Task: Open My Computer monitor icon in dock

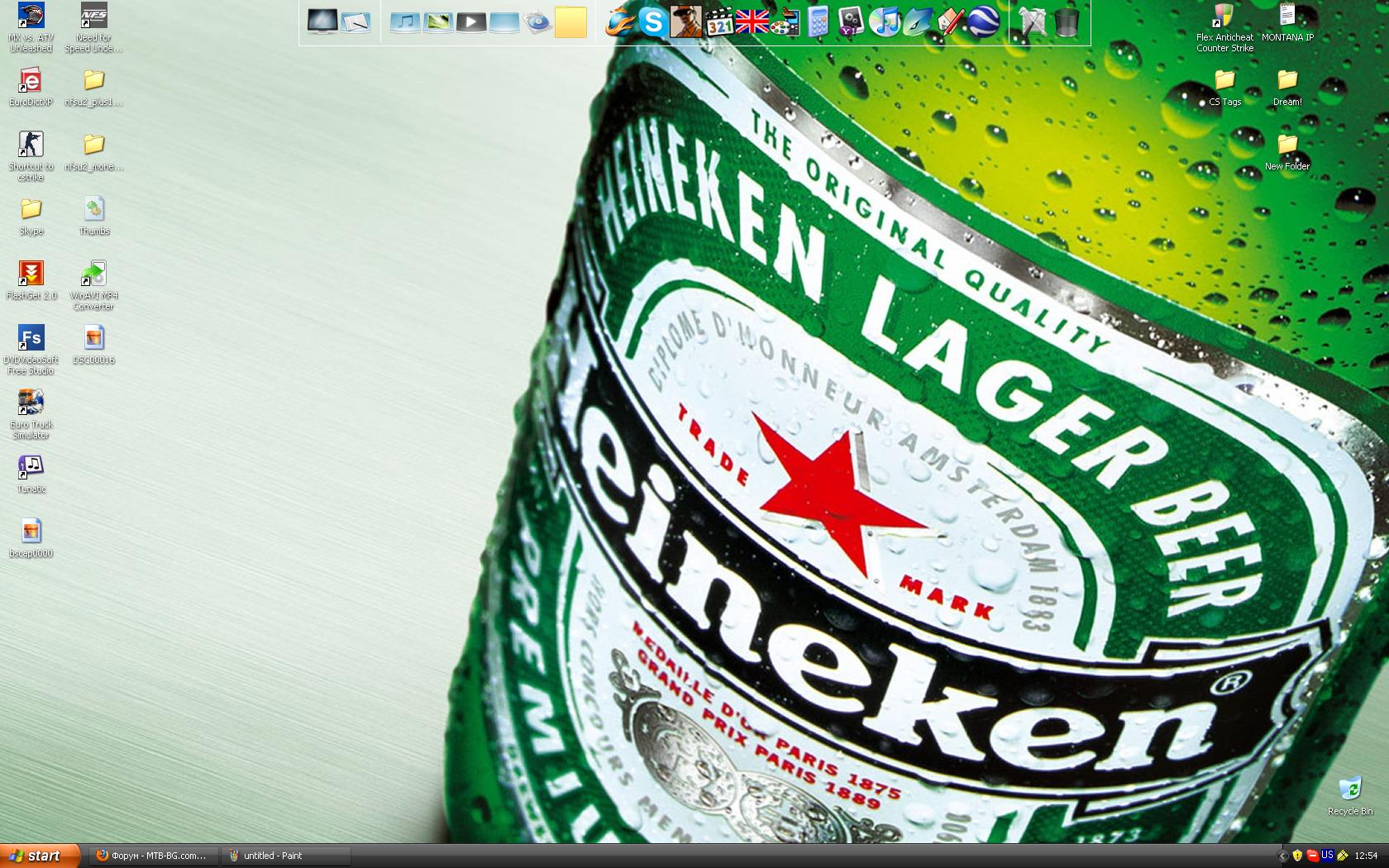Action: [322, 22]
